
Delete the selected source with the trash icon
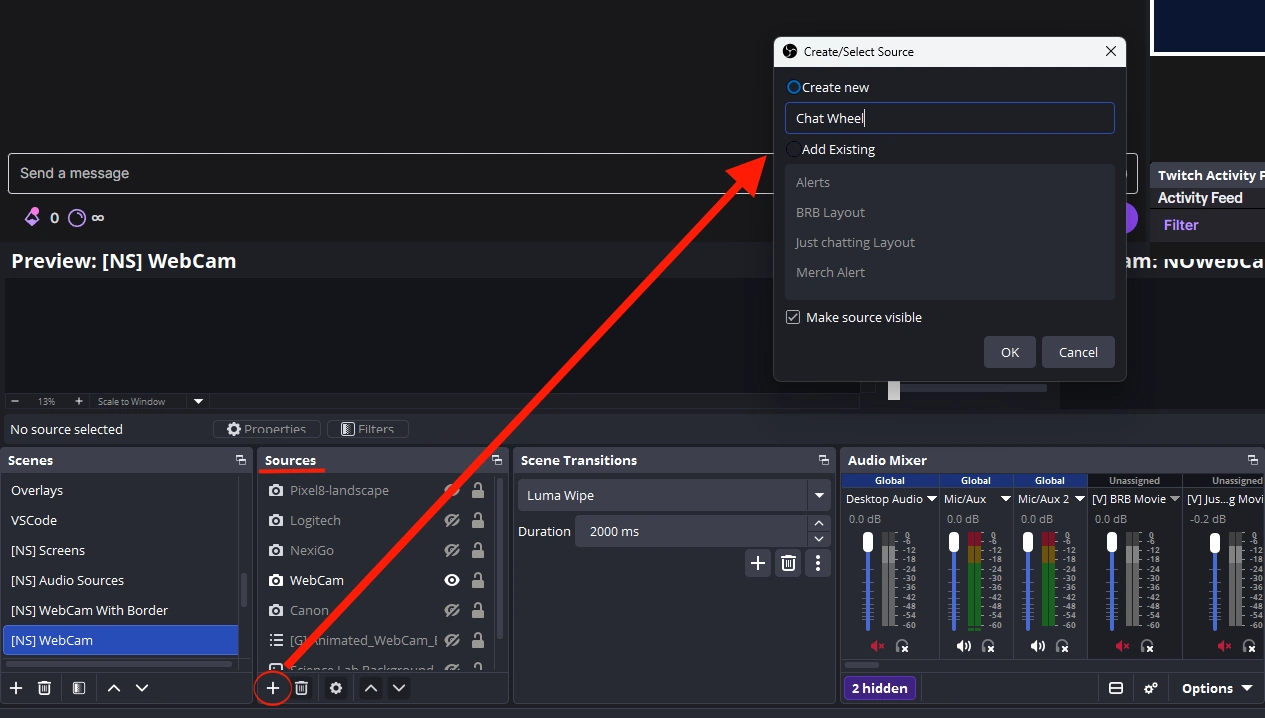pos(301,688)
